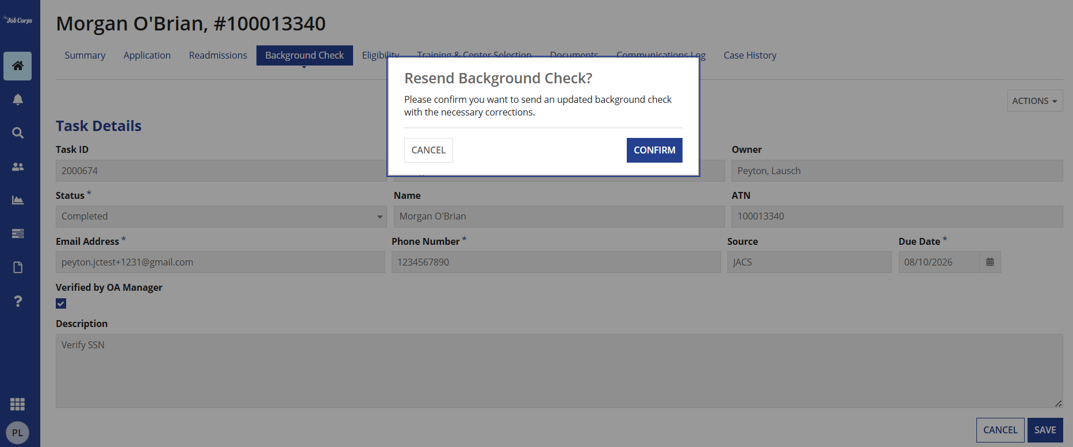The width and height of the screenshot is (1073, 447).
Task: Click the Due Date field
Action: click(939, 262)
